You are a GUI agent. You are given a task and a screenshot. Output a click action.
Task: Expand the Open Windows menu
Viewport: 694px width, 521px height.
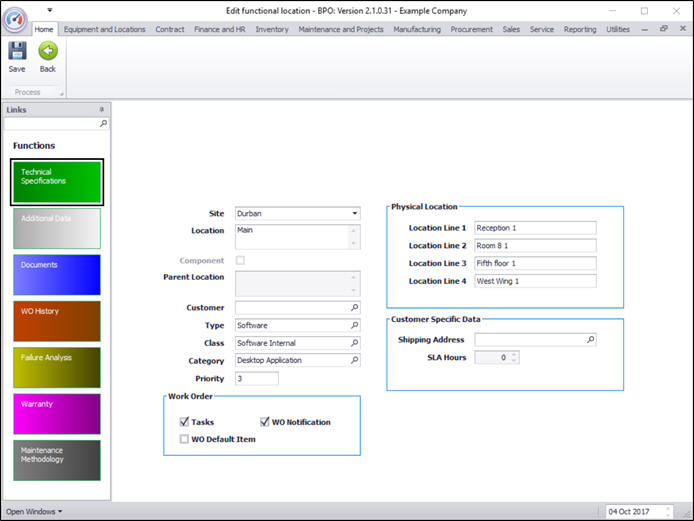coord(34,511)
